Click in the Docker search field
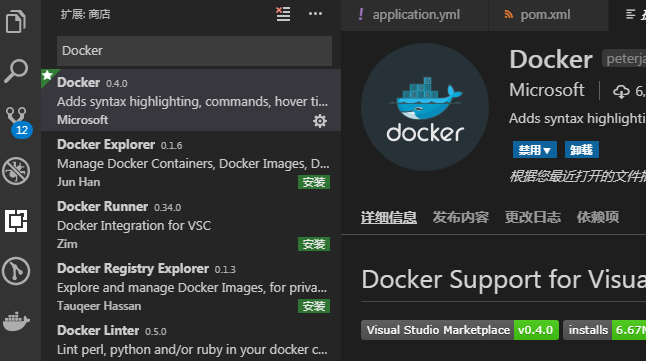This screenshot has height=361, width=646. [x=194, y=51]
